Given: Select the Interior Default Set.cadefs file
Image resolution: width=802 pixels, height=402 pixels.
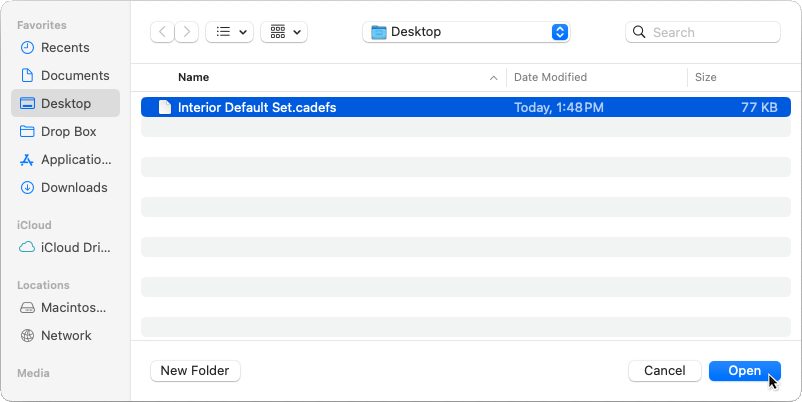Looking at the screenshot, I should pos(466,107).
